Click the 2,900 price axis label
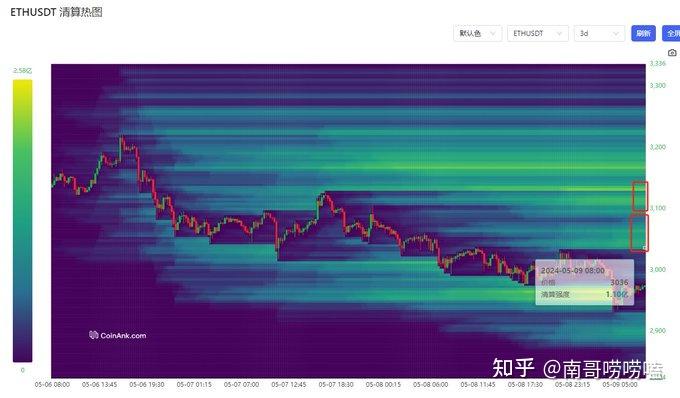The height and width of the screenshot is (398, 680). [x=657, y=330]
